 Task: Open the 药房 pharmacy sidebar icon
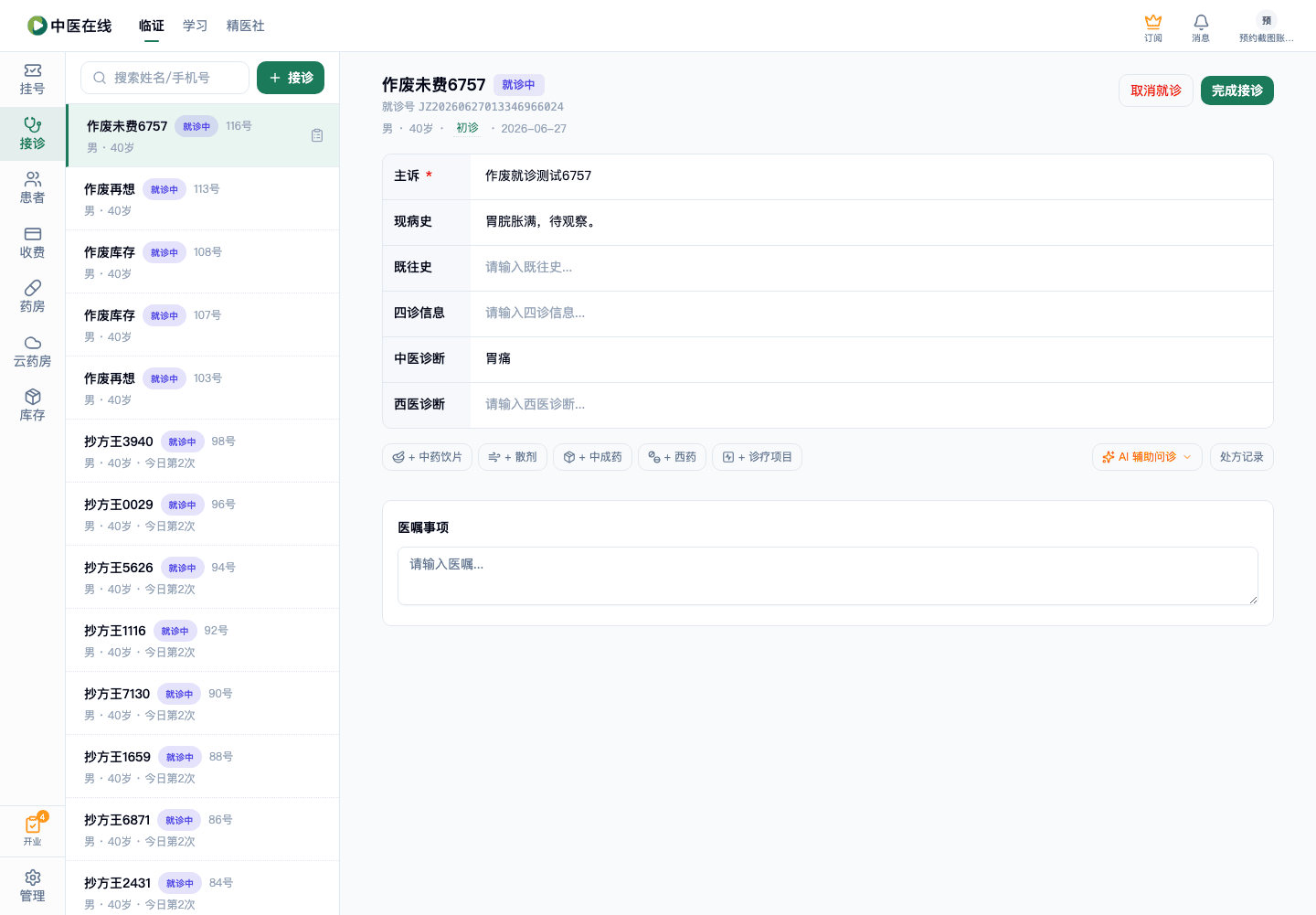click(32, 297)
